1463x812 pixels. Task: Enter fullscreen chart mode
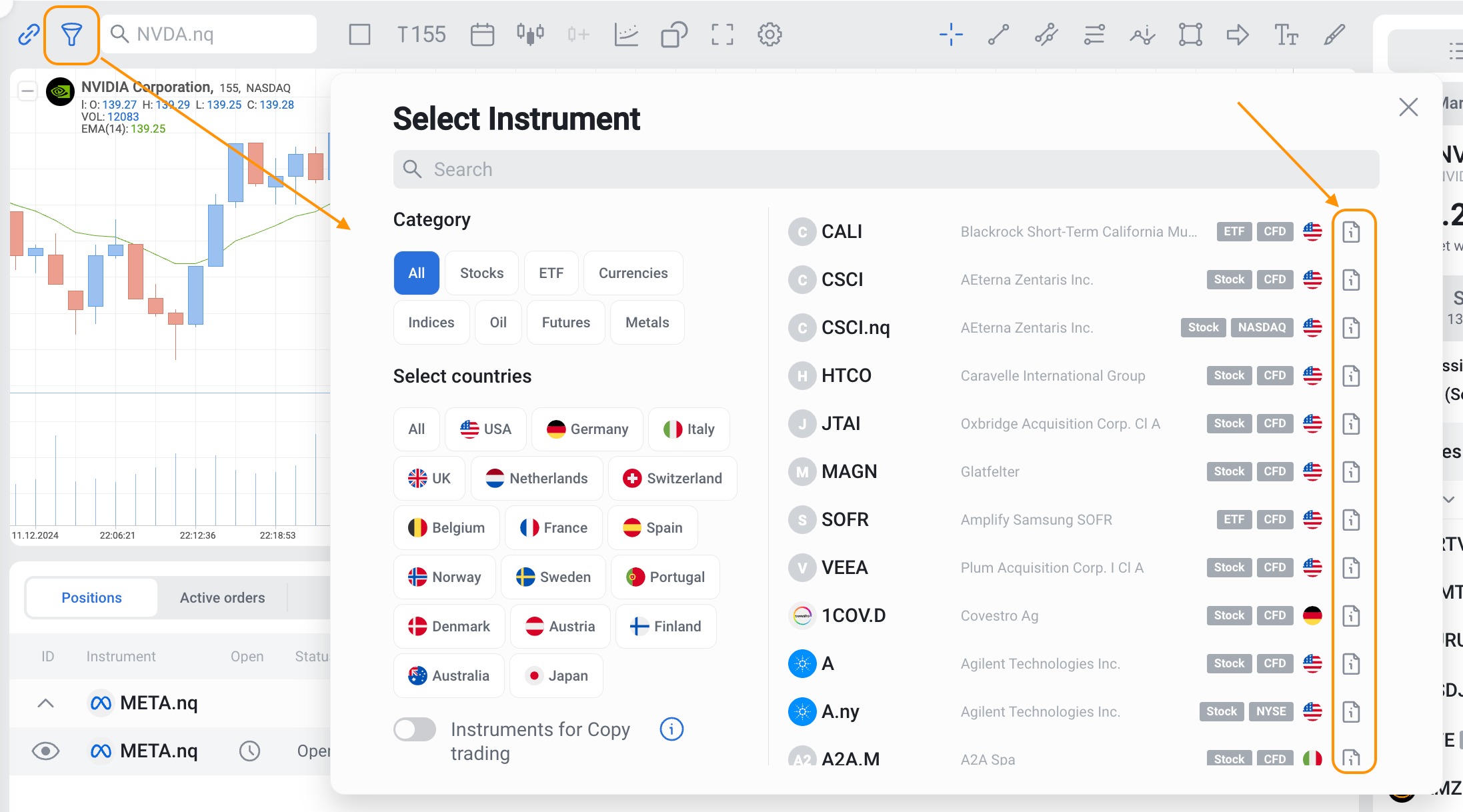point(721,35)
